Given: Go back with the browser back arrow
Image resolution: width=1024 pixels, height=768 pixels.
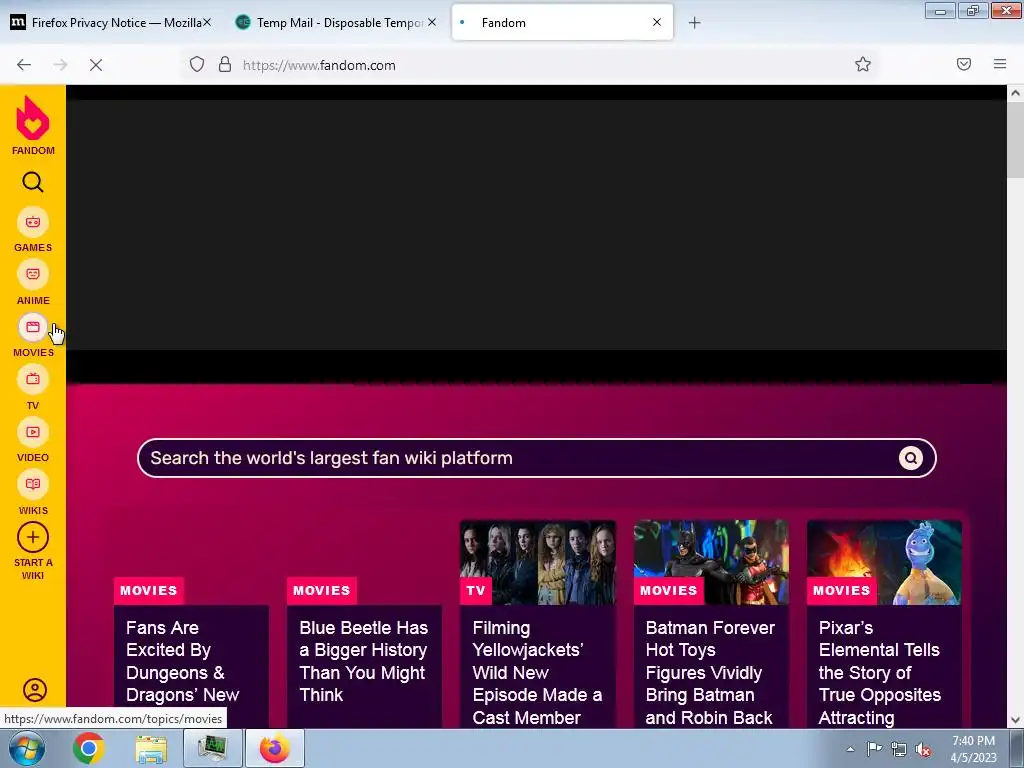Looking at the screenshot, I should [x=24, y=65].
